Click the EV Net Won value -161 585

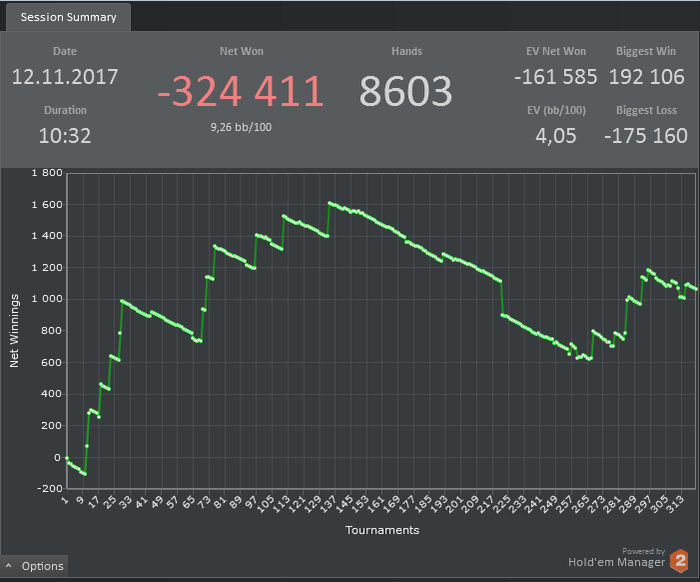[x=556, y=77]
